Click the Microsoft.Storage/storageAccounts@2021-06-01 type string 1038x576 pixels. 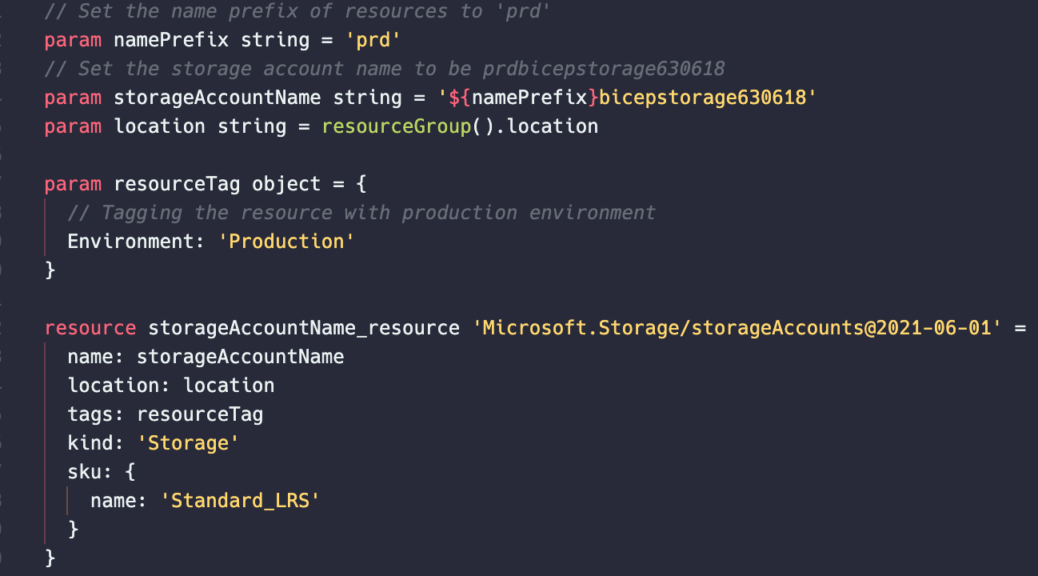[x=737, y=328]
